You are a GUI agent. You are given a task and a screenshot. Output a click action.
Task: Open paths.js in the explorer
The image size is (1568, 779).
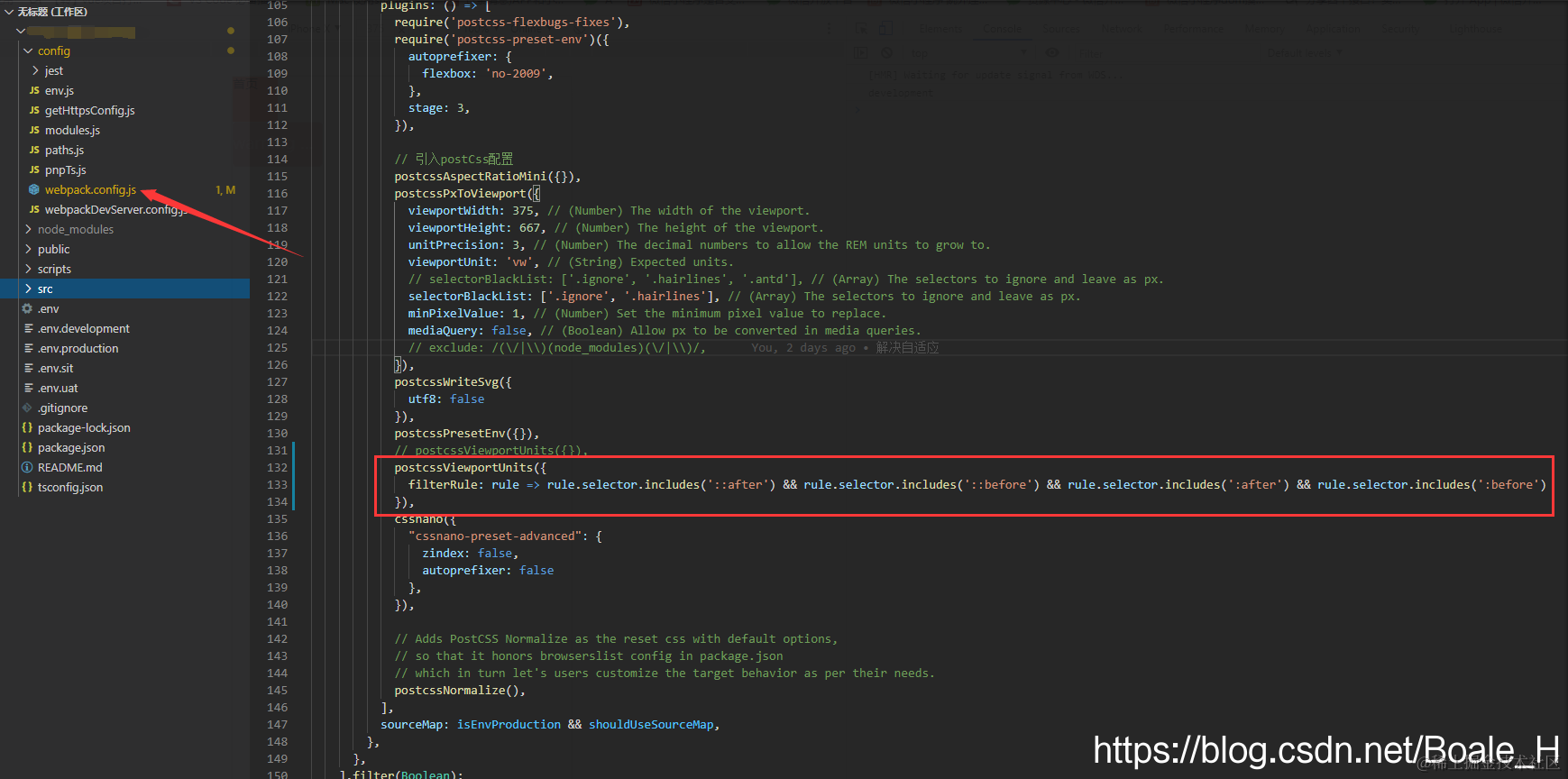64,150
